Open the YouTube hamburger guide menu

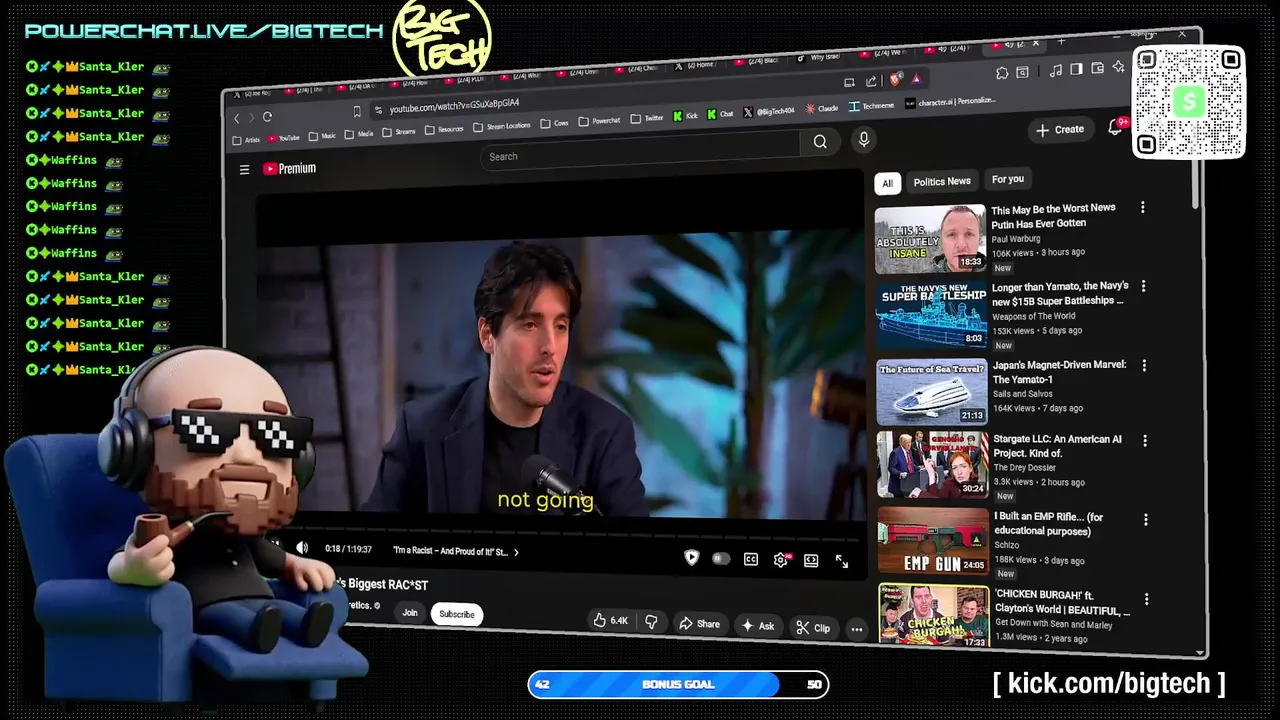(x=244, y=170)
